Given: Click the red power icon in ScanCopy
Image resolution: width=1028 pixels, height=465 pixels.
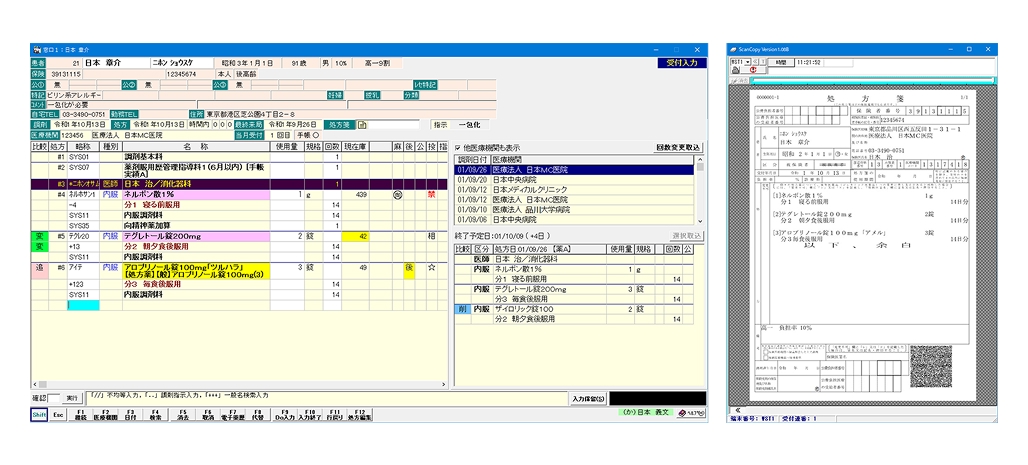Looking at the screenshot, I should pyautogui.click(x=751, y=71).
